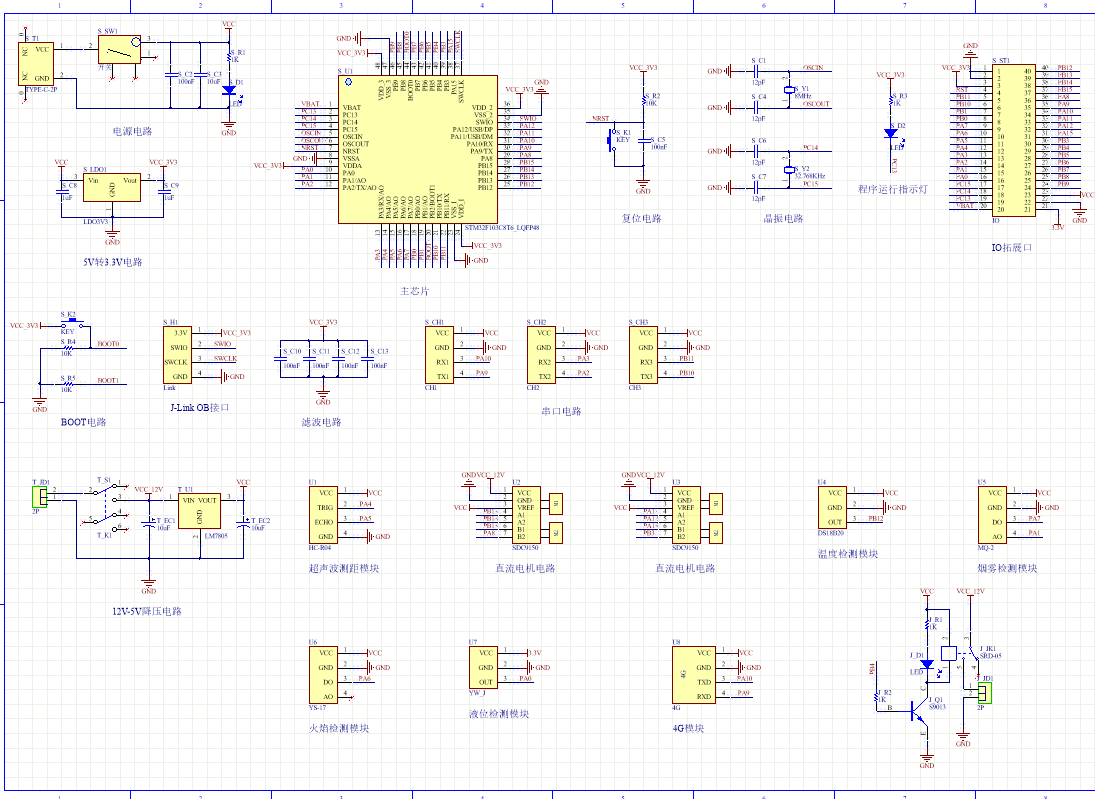Viewport: 1095px width, 799px height.
Task: Select crystal capacitor S_C1 12pF
Action: 756,71
